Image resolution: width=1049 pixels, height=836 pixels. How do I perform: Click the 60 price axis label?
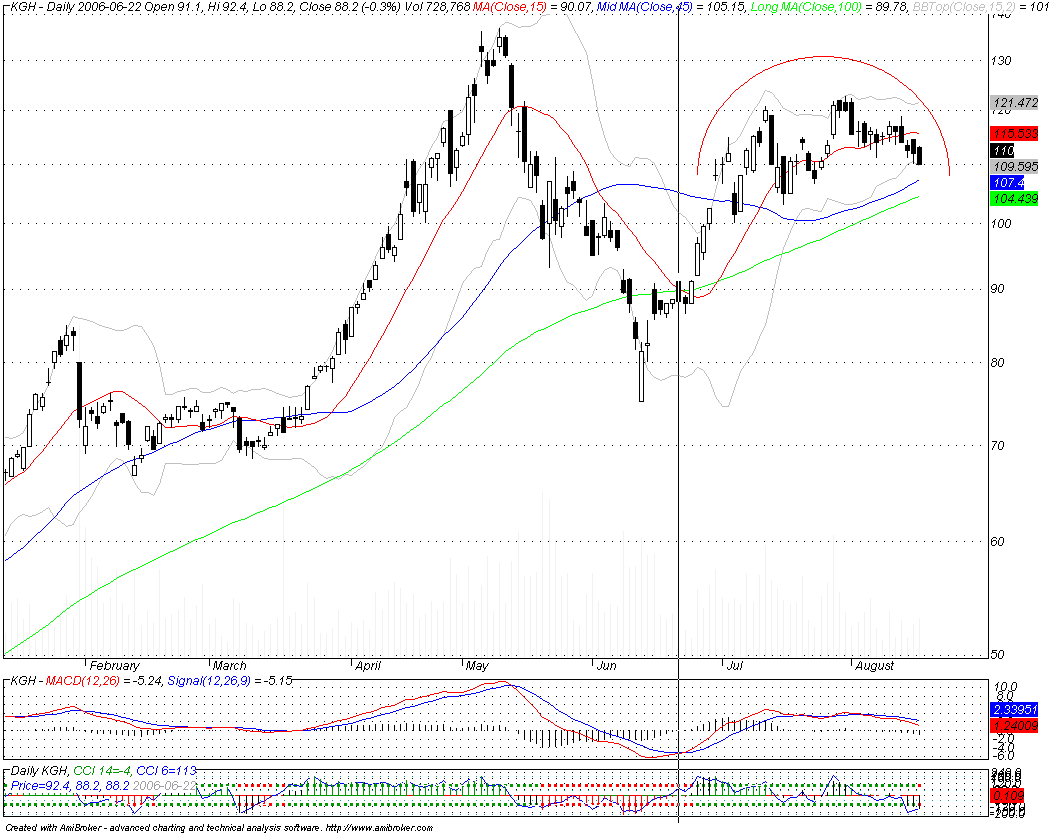pos(997,542)
